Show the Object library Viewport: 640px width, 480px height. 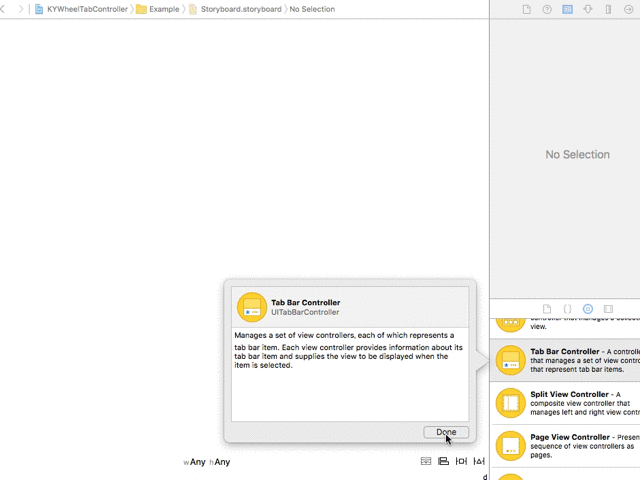(588, 309)
